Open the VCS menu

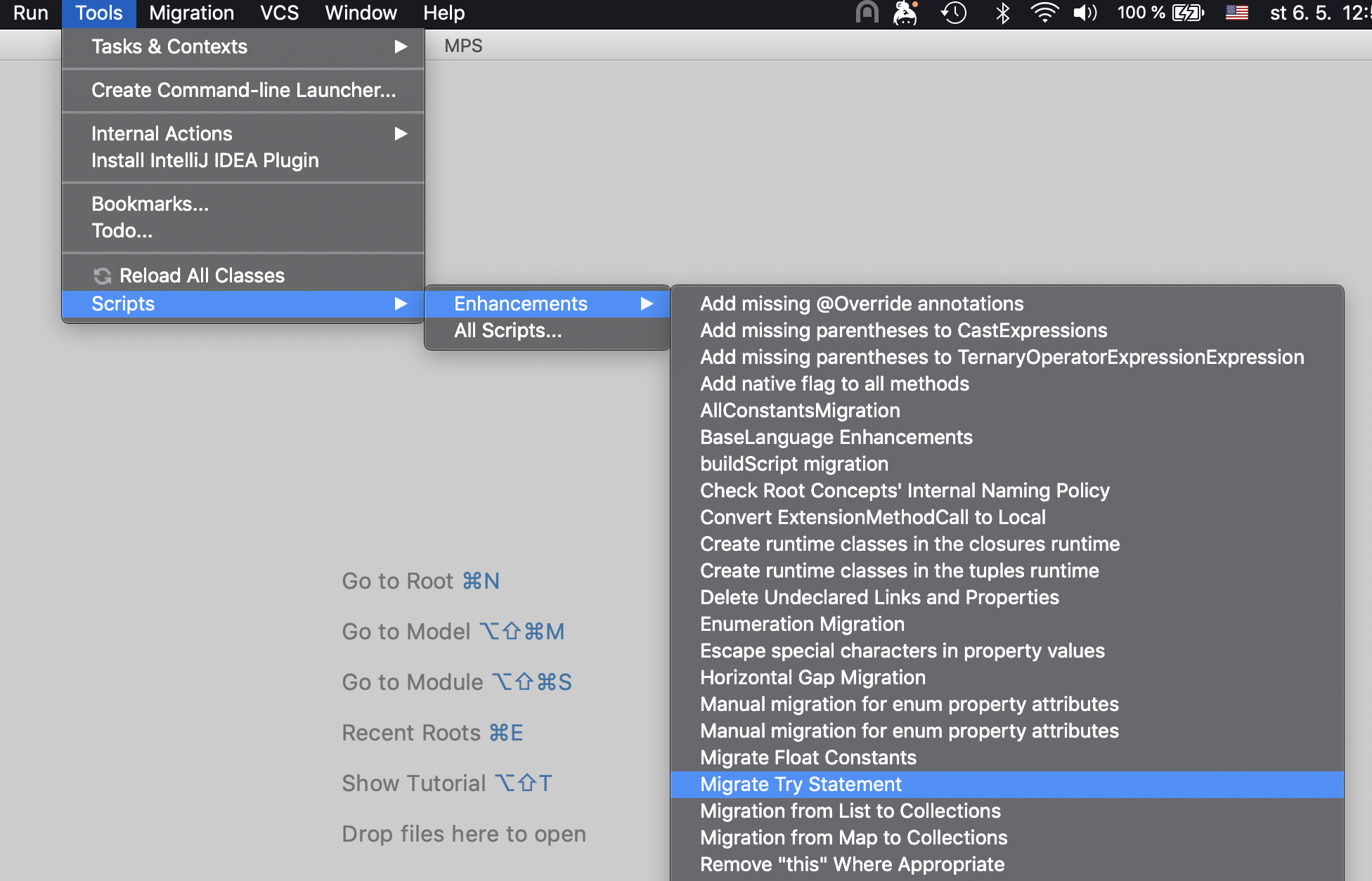click(279, 13)
